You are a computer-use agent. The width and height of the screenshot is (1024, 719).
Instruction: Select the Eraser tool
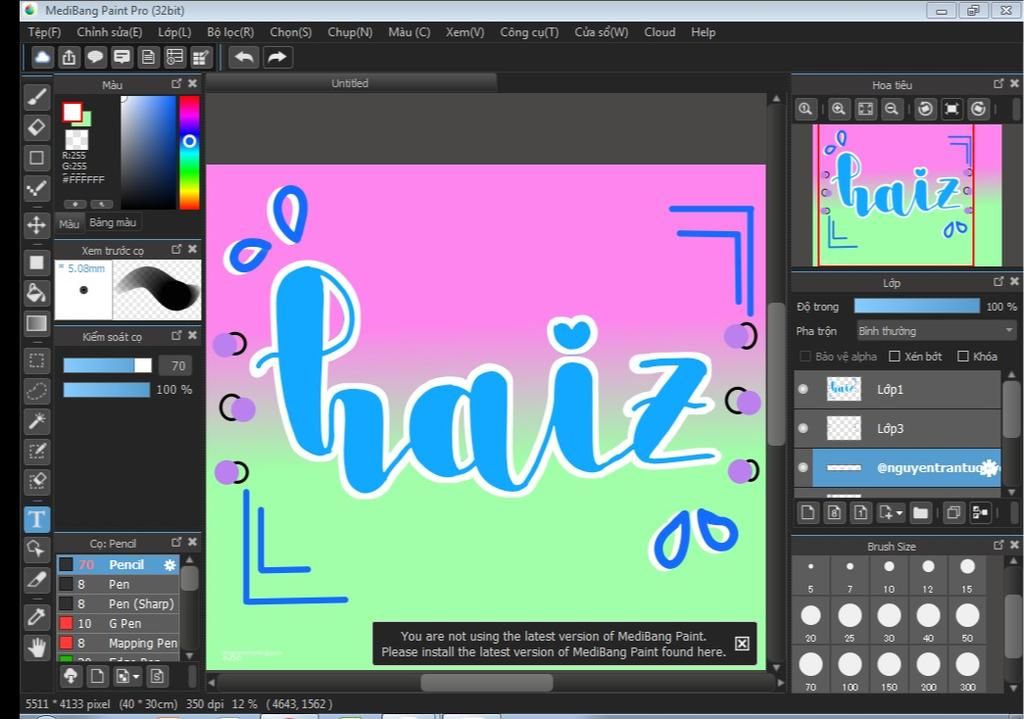(37, 127)
